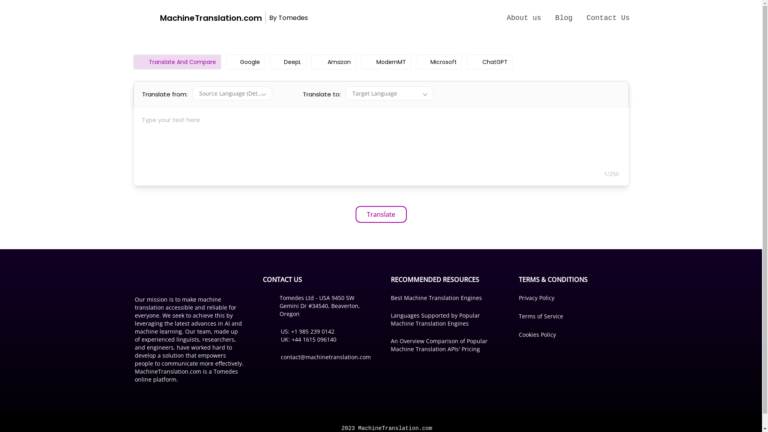Image resolution: width=768 pixels, height=432 pixels.
Task: Switch to the Microsoft engine tab
Action: [439, 62]
